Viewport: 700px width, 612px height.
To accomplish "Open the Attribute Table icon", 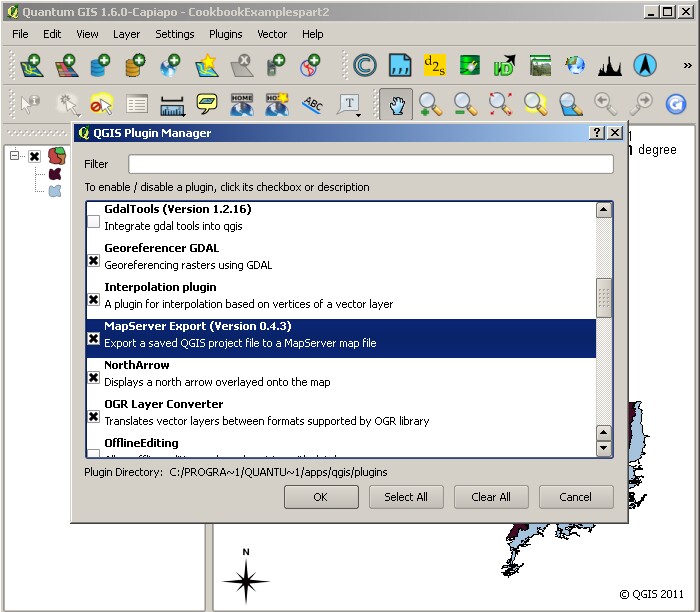I will (137, 104).
